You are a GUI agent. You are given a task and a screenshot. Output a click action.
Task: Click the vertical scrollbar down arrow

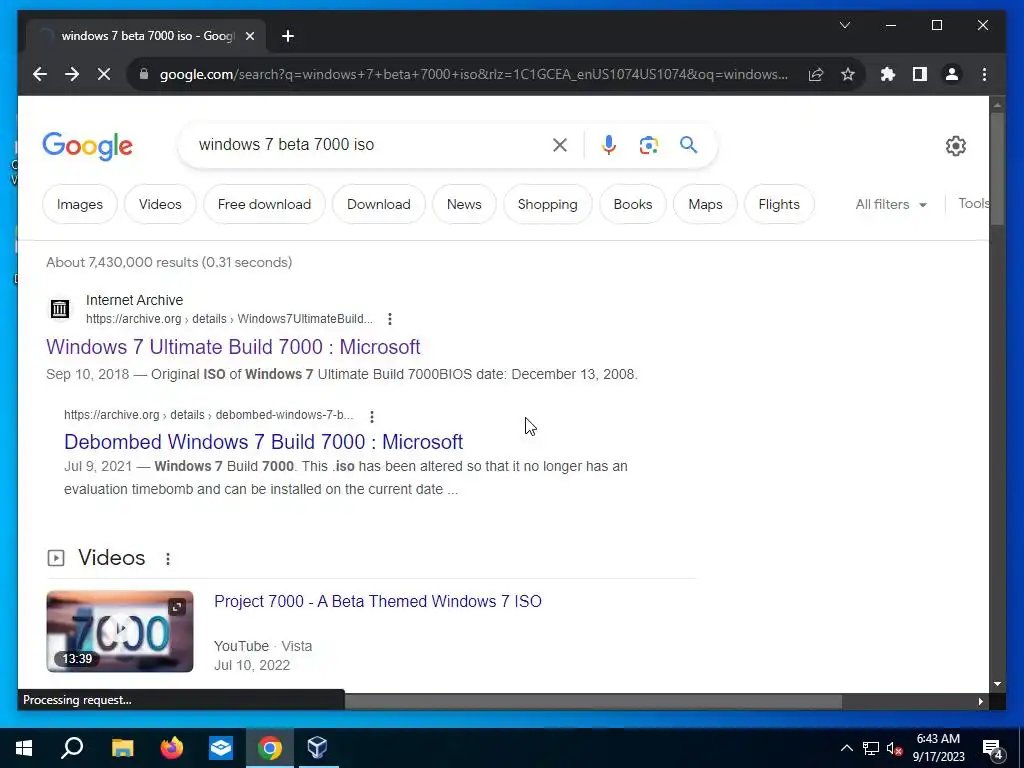[x=997, y=684]
